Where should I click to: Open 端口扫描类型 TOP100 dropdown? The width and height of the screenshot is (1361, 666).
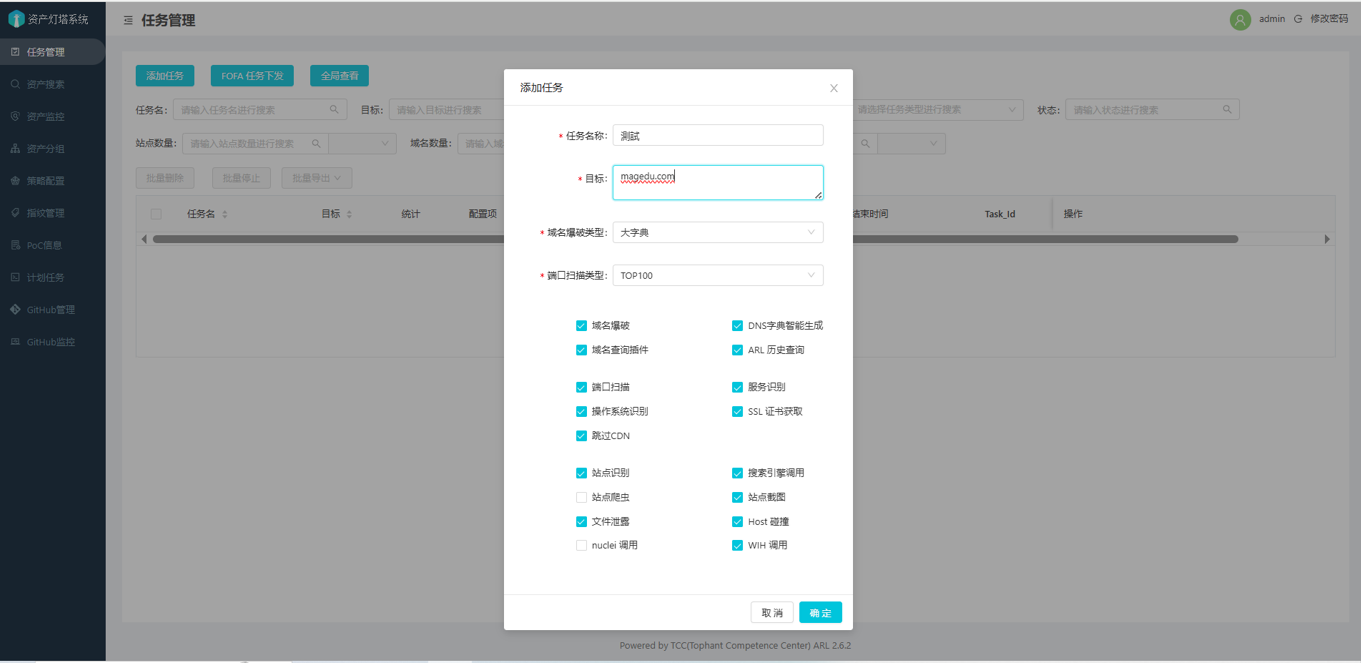coord(718,275)
